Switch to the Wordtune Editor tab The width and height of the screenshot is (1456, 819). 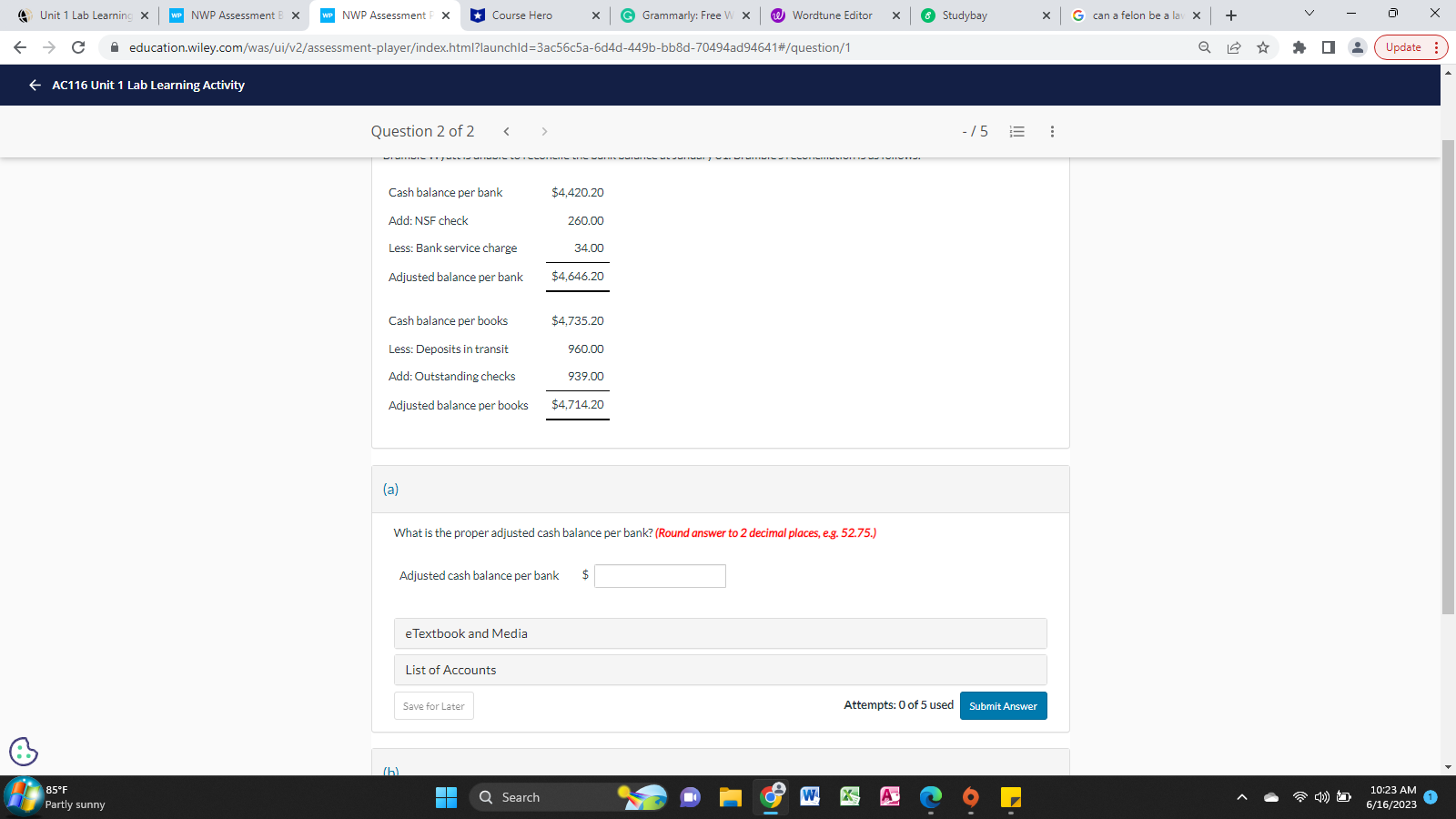click(834, 15)
